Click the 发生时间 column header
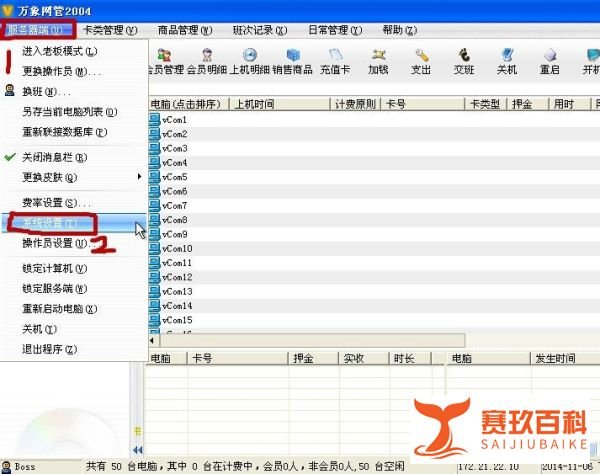Viewport: 600px width, 474px height. [x=565, y=358]
